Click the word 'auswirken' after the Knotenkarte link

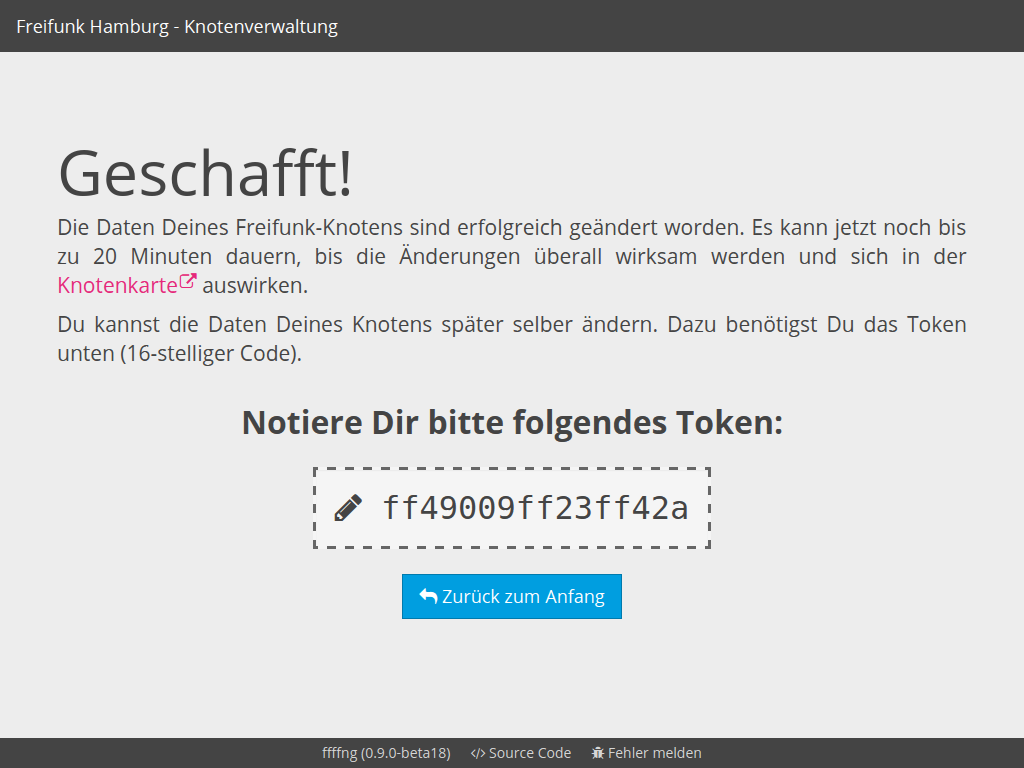(255, 285)
